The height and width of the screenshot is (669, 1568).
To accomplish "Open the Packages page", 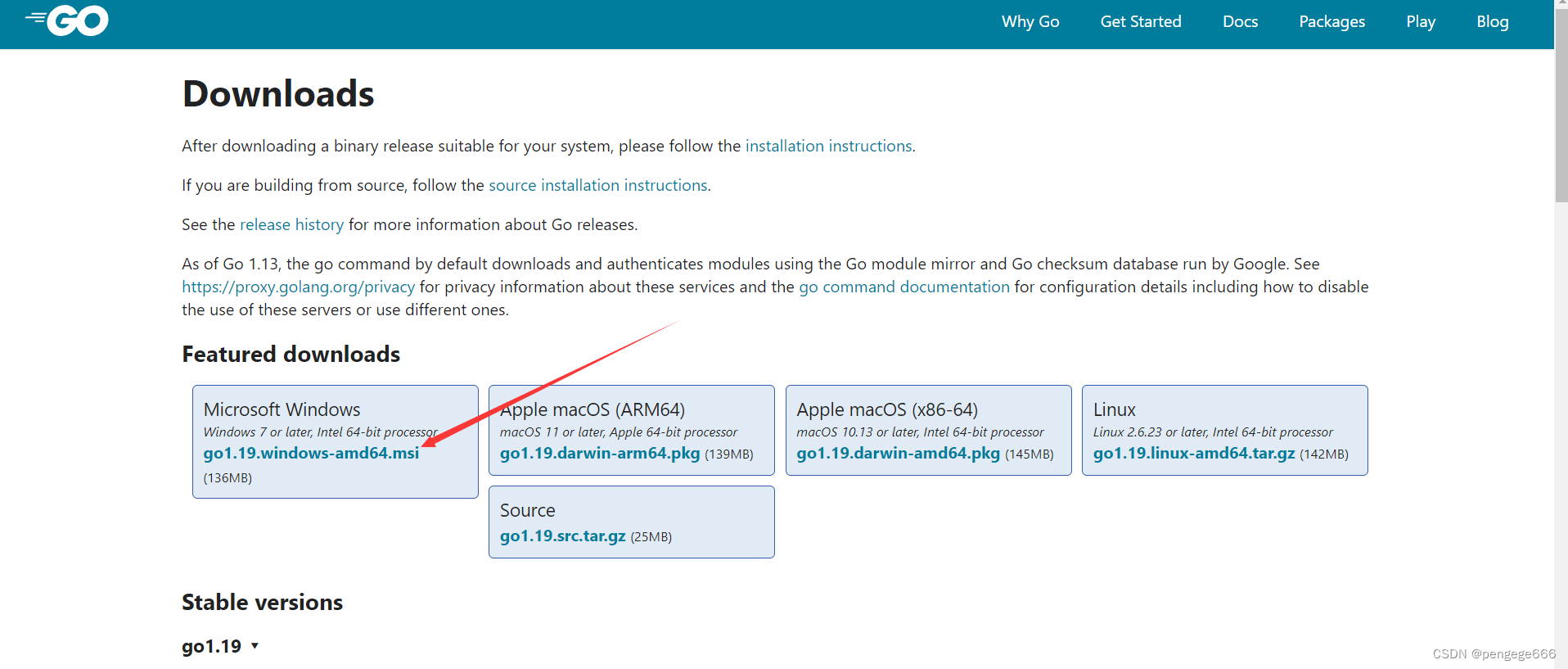I will tap(1331, 22).
